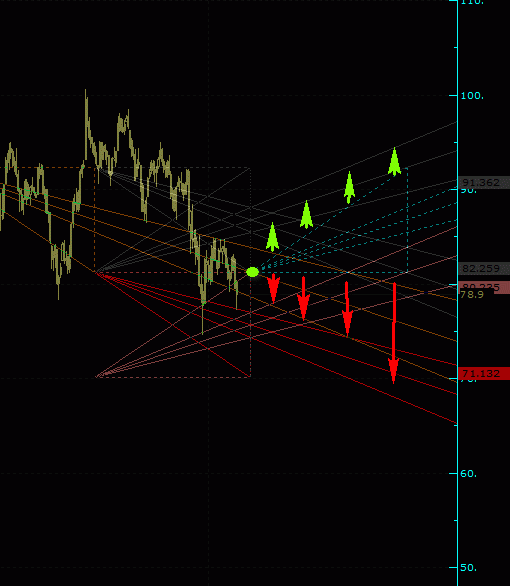510x586 pixels.
Task: Select the pink 80.225 price label
Action: 484,287
